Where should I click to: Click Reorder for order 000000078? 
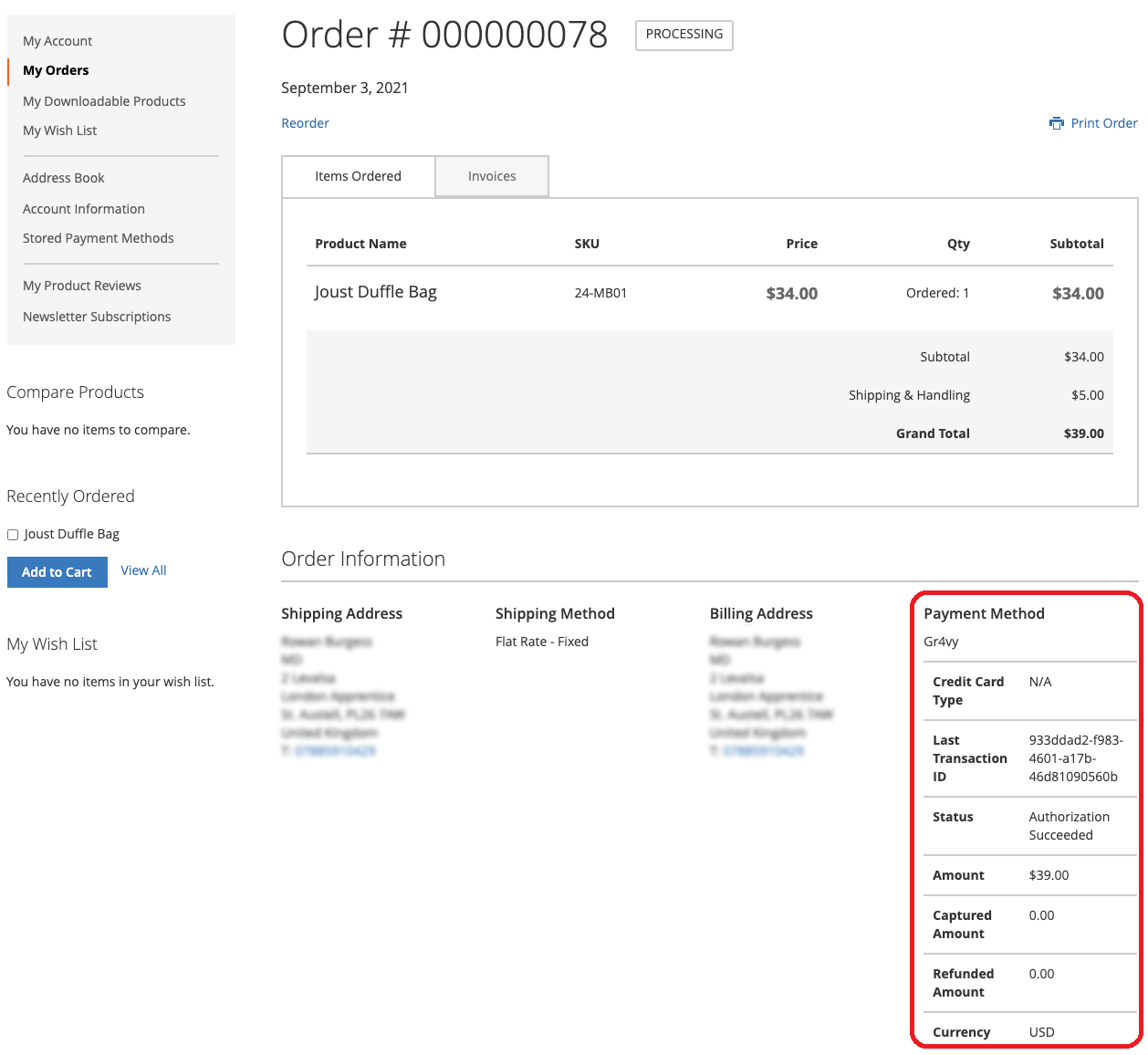click(x=305, y=122)
